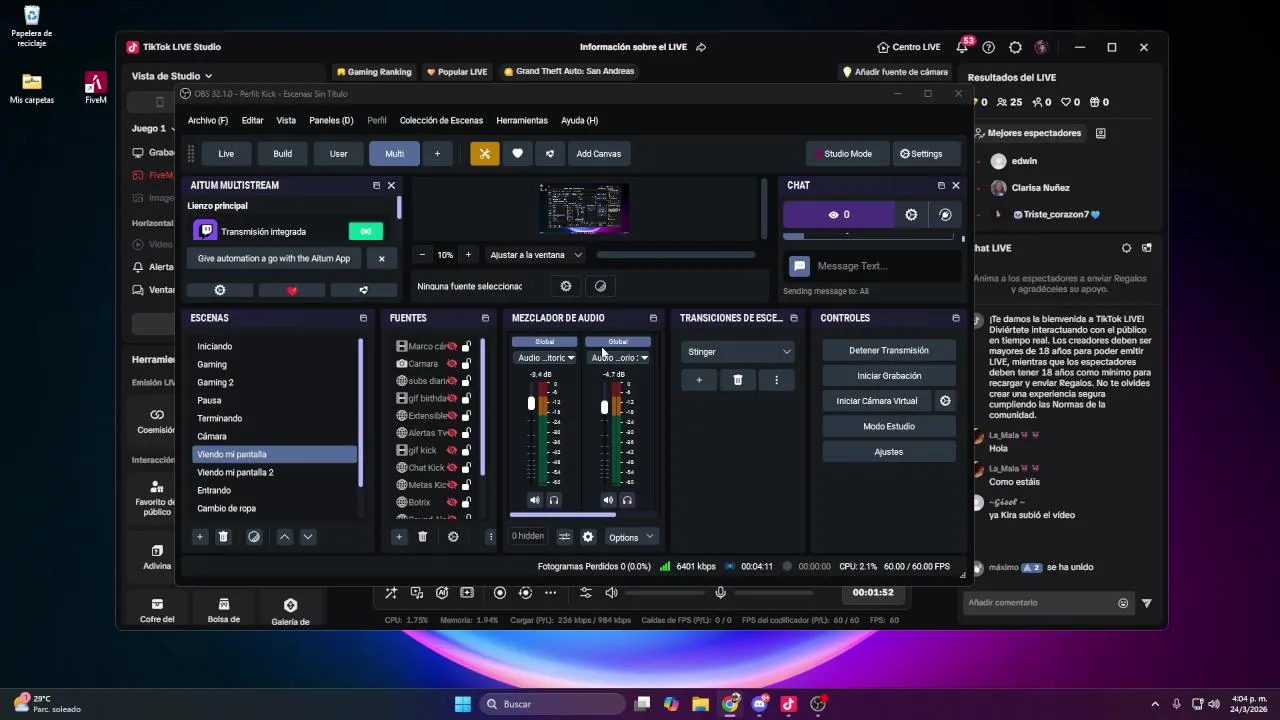The image size is (1280, 720).
Task: Toggle visibility of Marco cámara source
Action: click(x=452, y=346)
